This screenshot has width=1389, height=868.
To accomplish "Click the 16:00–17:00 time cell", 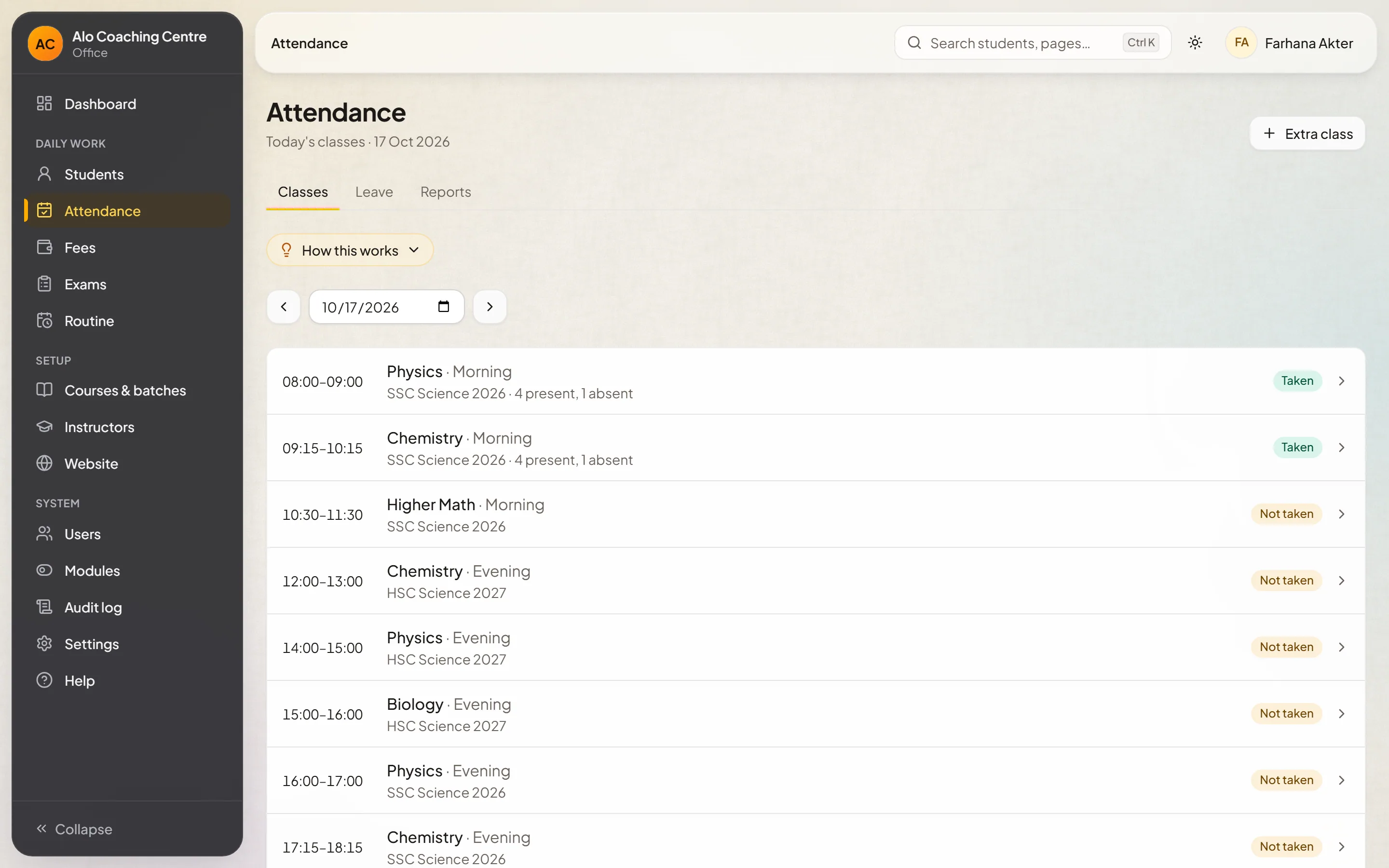I will click(x=323, y=781).
